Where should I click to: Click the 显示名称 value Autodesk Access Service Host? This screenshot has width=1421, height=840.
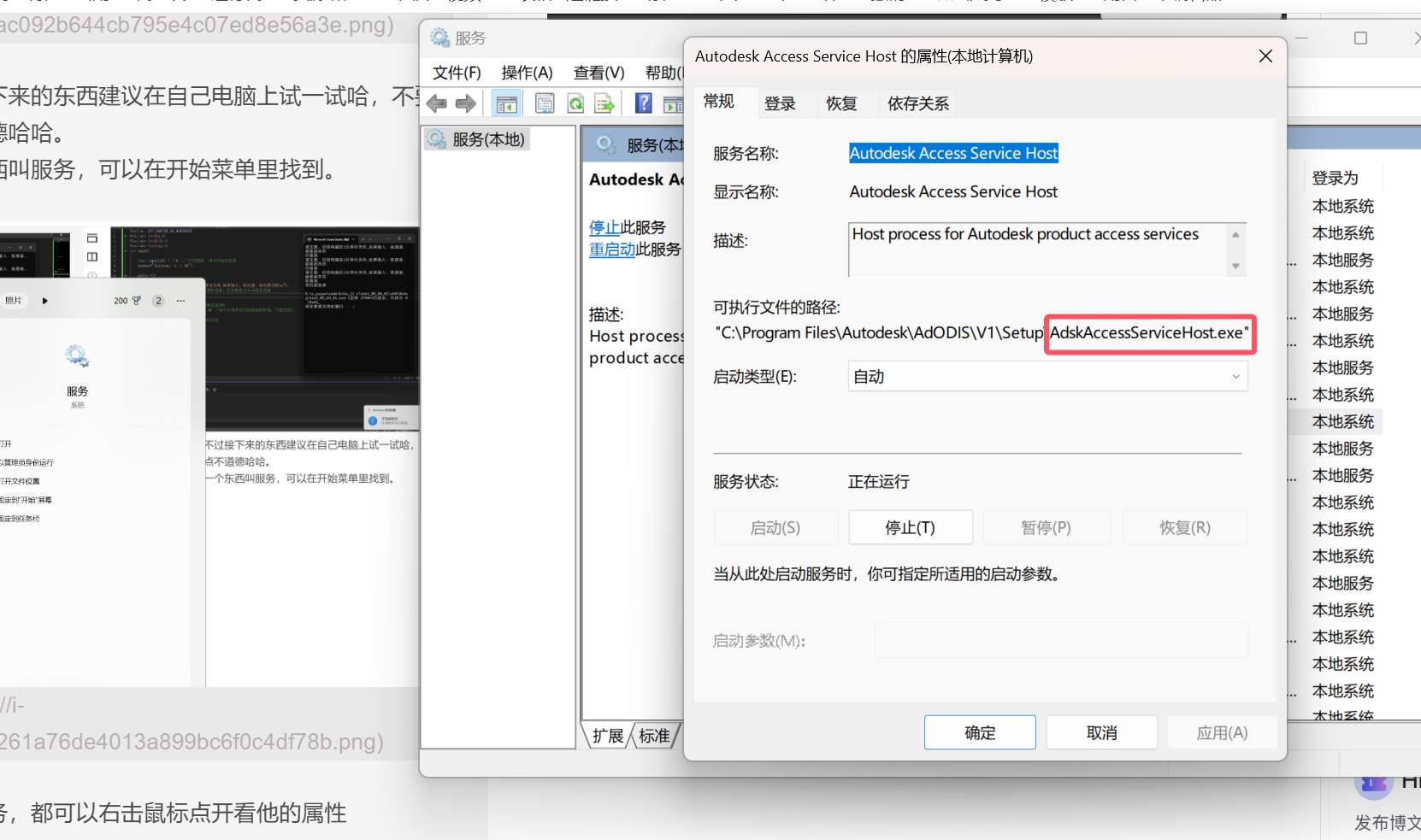(953, 191)
